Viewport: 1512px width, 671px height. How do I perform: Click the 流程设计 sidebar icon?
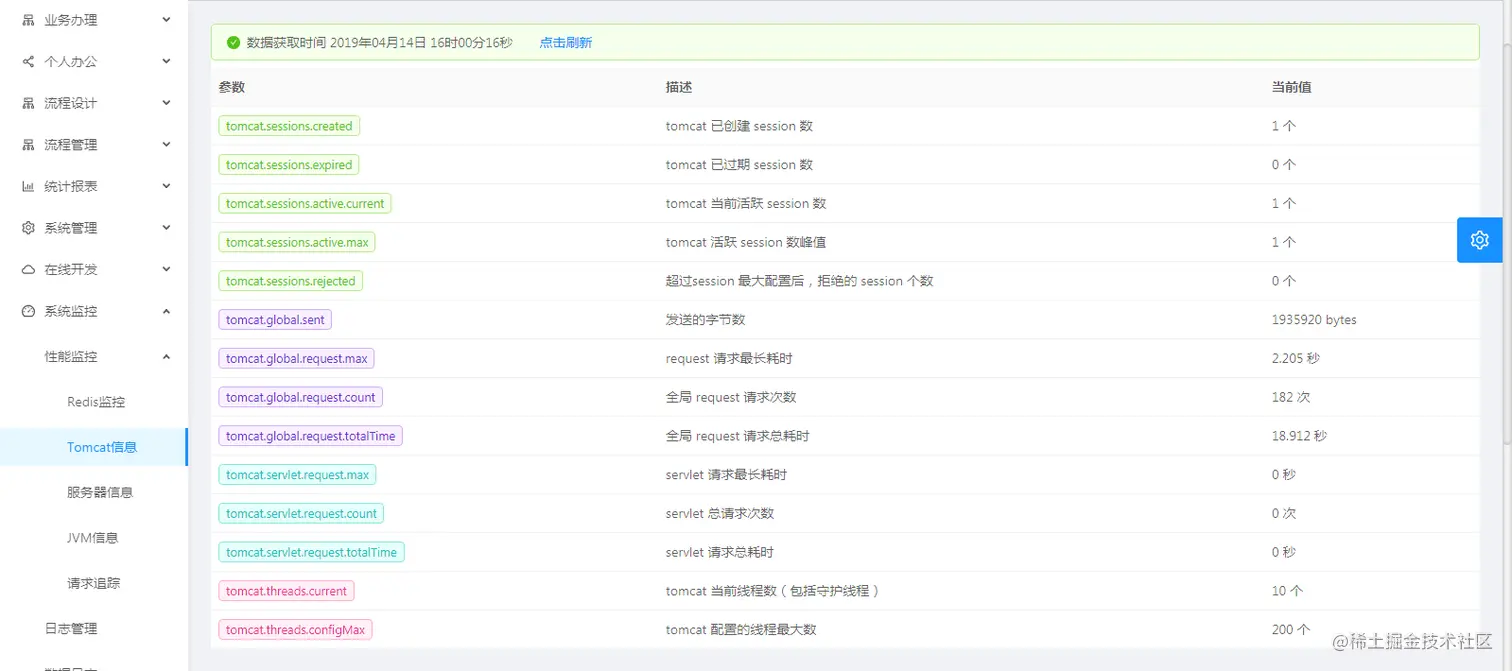[x=27, y=103]
